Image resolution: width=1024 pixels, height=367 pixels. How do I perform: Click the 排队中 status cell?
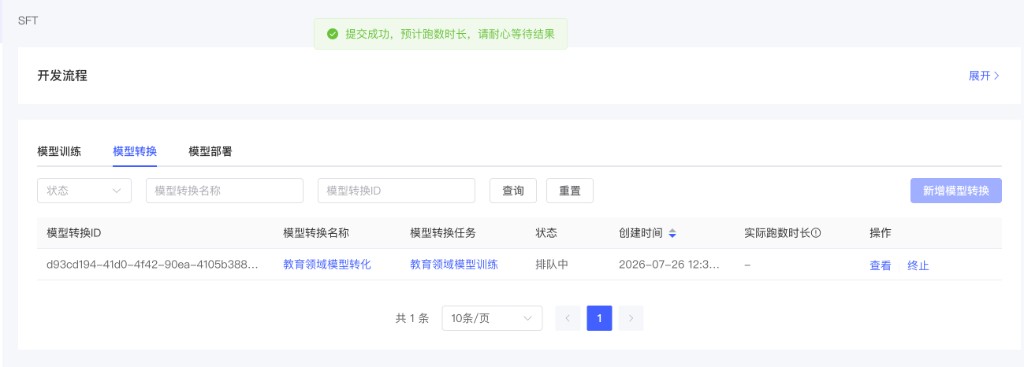552,264
